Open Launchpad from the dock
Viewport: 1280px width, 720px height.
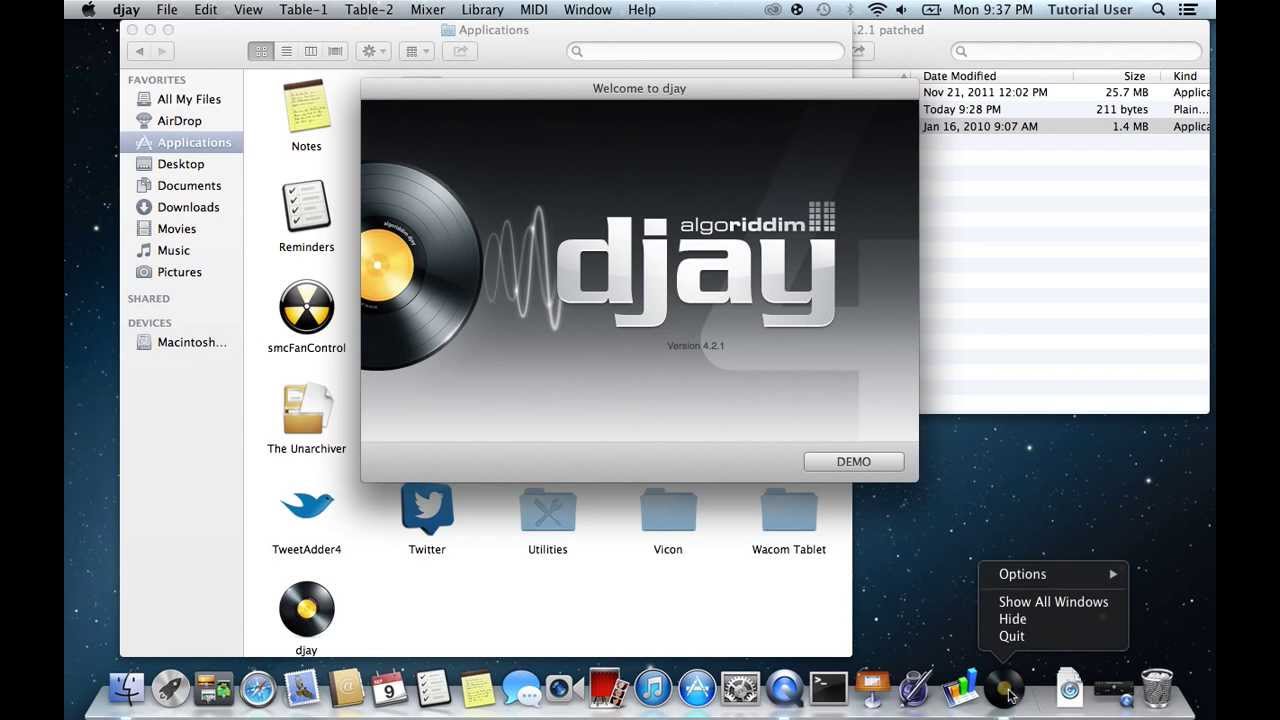[171, 688]
